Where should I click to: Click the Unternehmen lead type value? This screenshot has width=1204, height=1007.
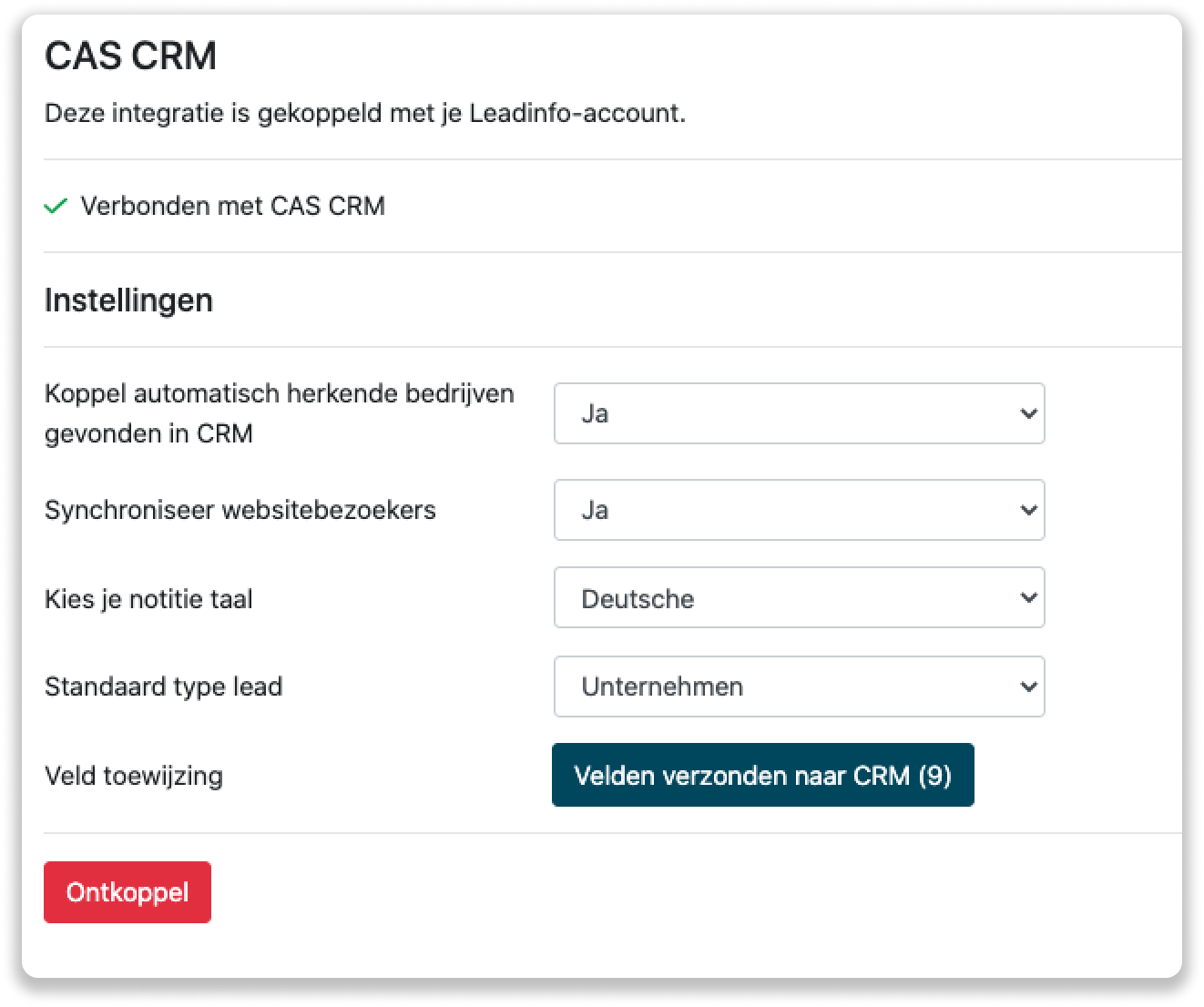[662, 687]
